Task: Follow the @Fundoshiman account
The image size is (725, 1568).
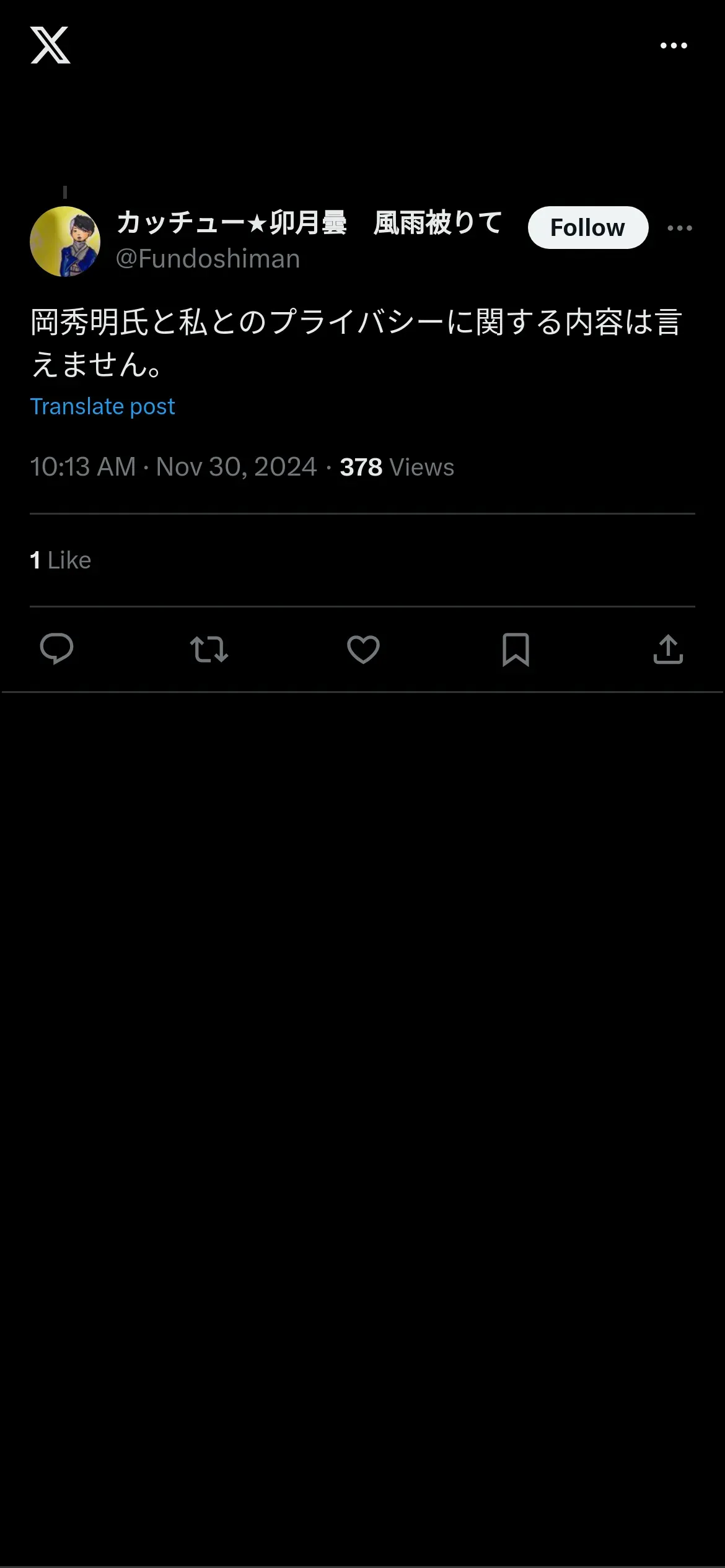Action: pos(587,228)
